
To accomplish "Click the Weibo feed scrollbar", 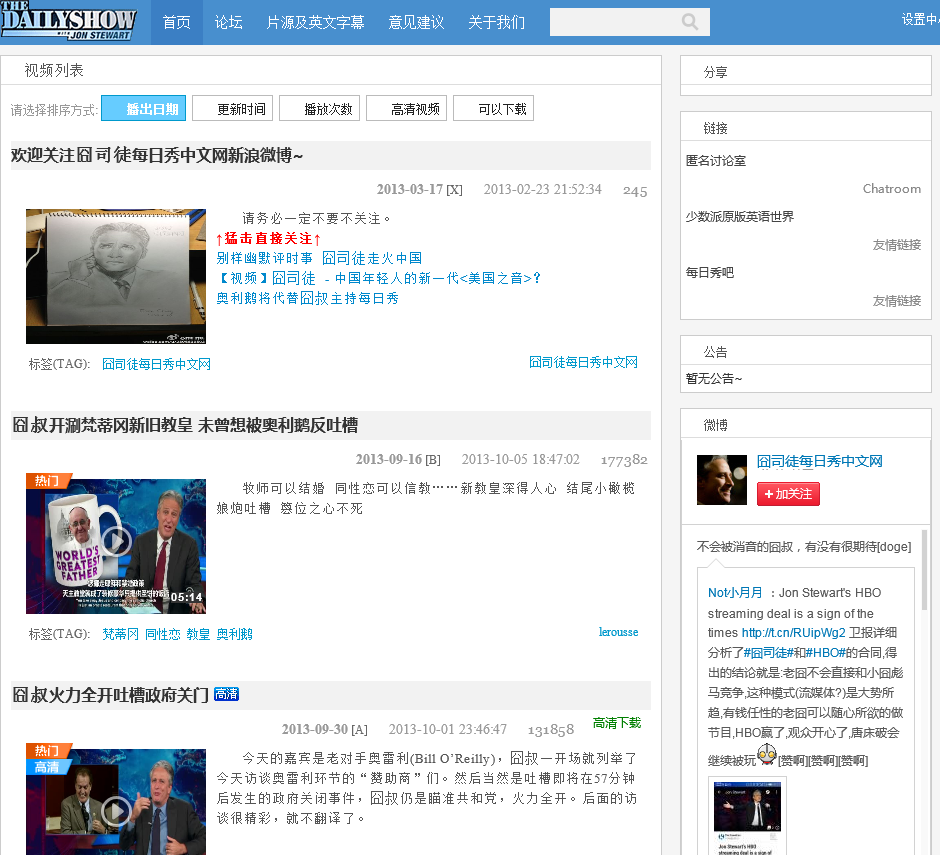I will (924, 570).
